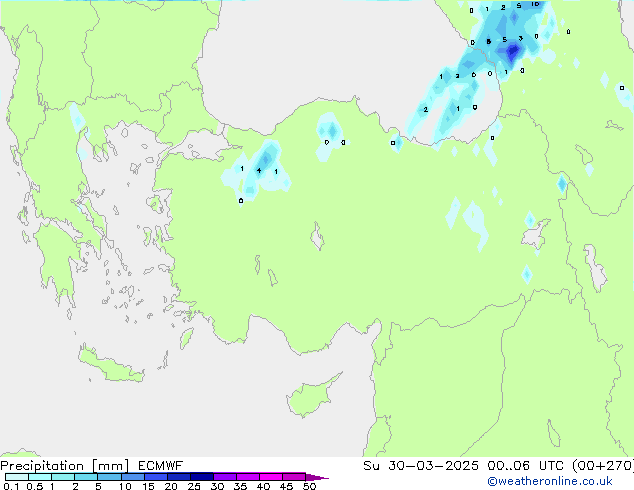Click the '50' legend scale label

309,486
